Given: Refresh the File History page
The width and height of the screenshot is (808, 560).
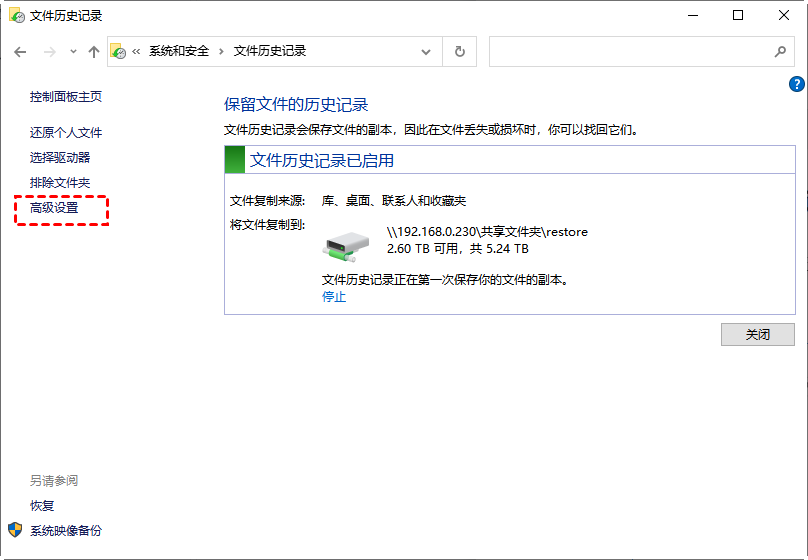Looking at the screenshot, I should pos(459,52).
